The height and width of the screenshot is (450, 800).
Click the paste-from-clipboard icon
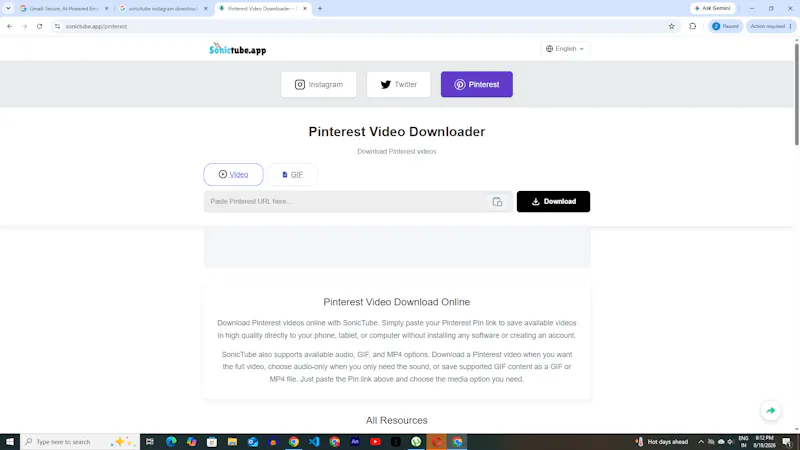[497, 202]
